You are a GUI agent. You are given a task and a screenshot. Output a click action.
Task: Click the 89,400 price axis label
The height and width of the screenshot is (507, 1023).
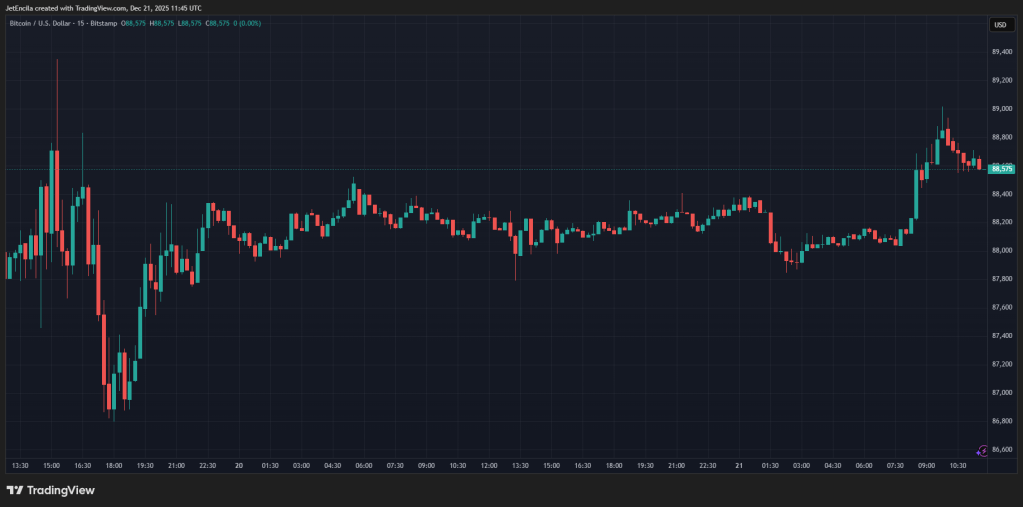click(1001, 52)
